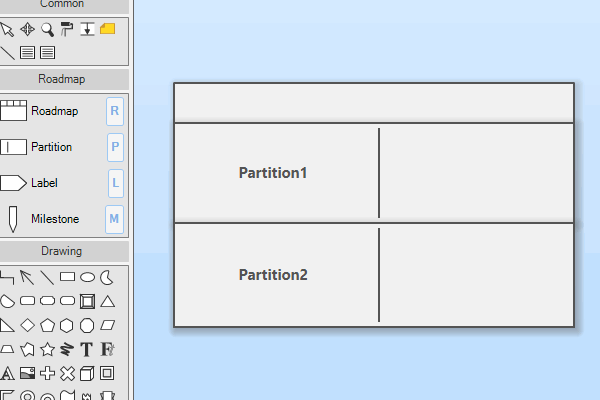
Task: Choose the magnifier zoom tool
Action: pyautogui.click(x=47, y=29)
